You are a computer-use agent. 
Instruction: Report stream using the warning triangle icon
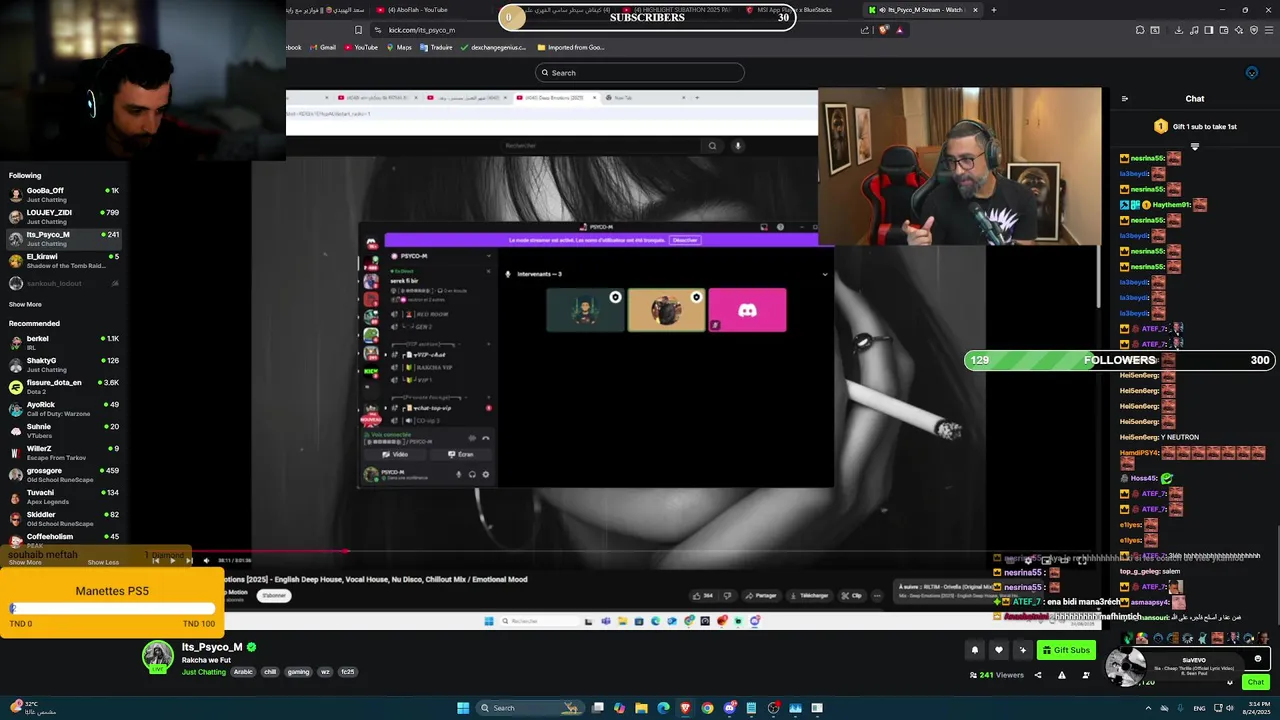point(1060,675)
